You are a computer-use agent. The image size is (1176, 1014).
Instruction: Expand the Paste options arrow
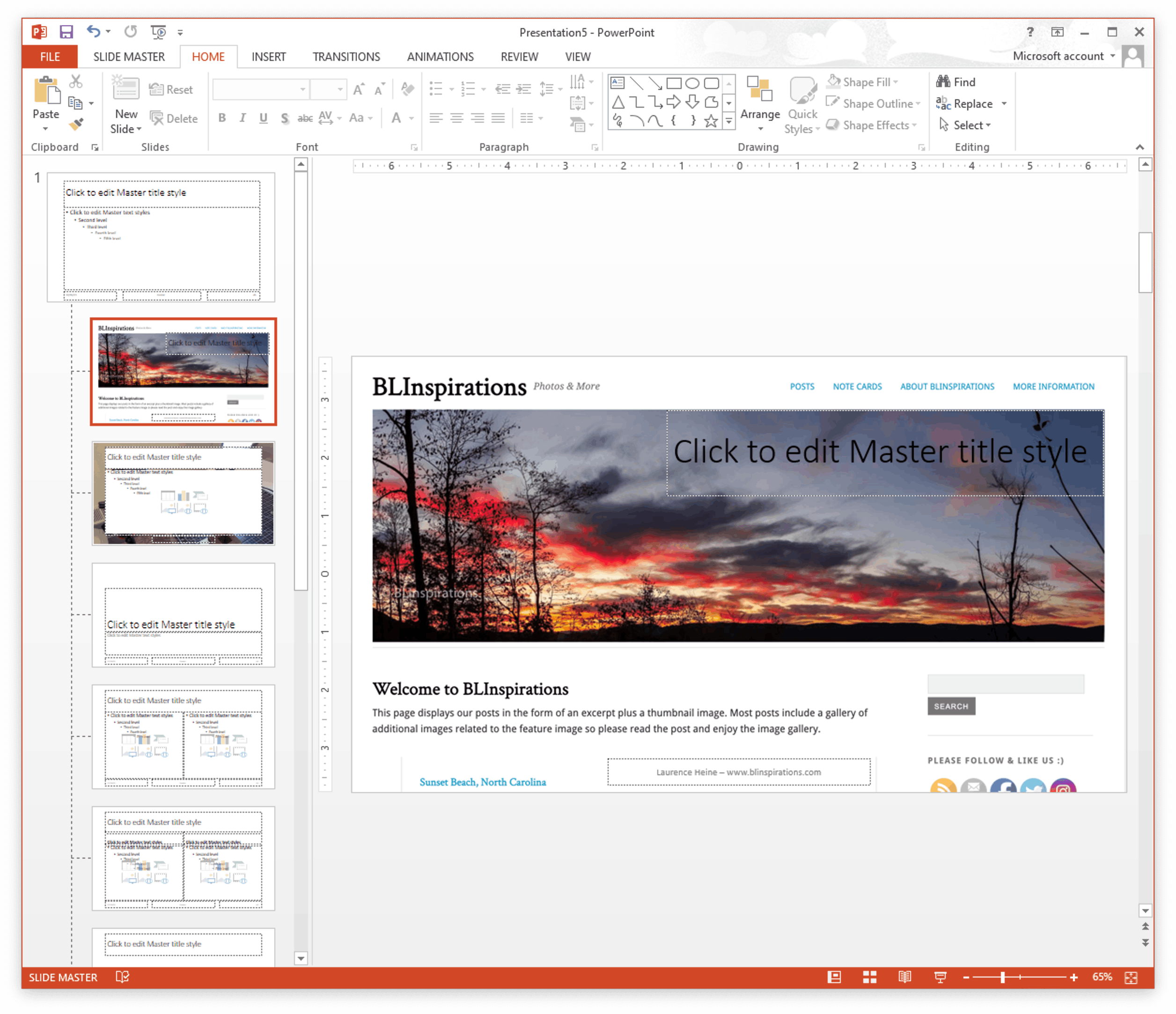45,129
